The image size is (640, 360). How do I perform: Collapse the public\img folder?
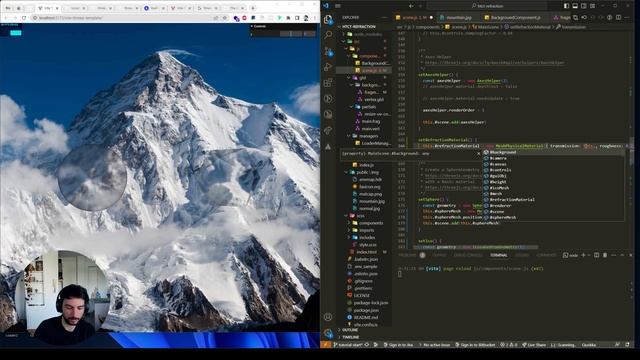[367, 172]
